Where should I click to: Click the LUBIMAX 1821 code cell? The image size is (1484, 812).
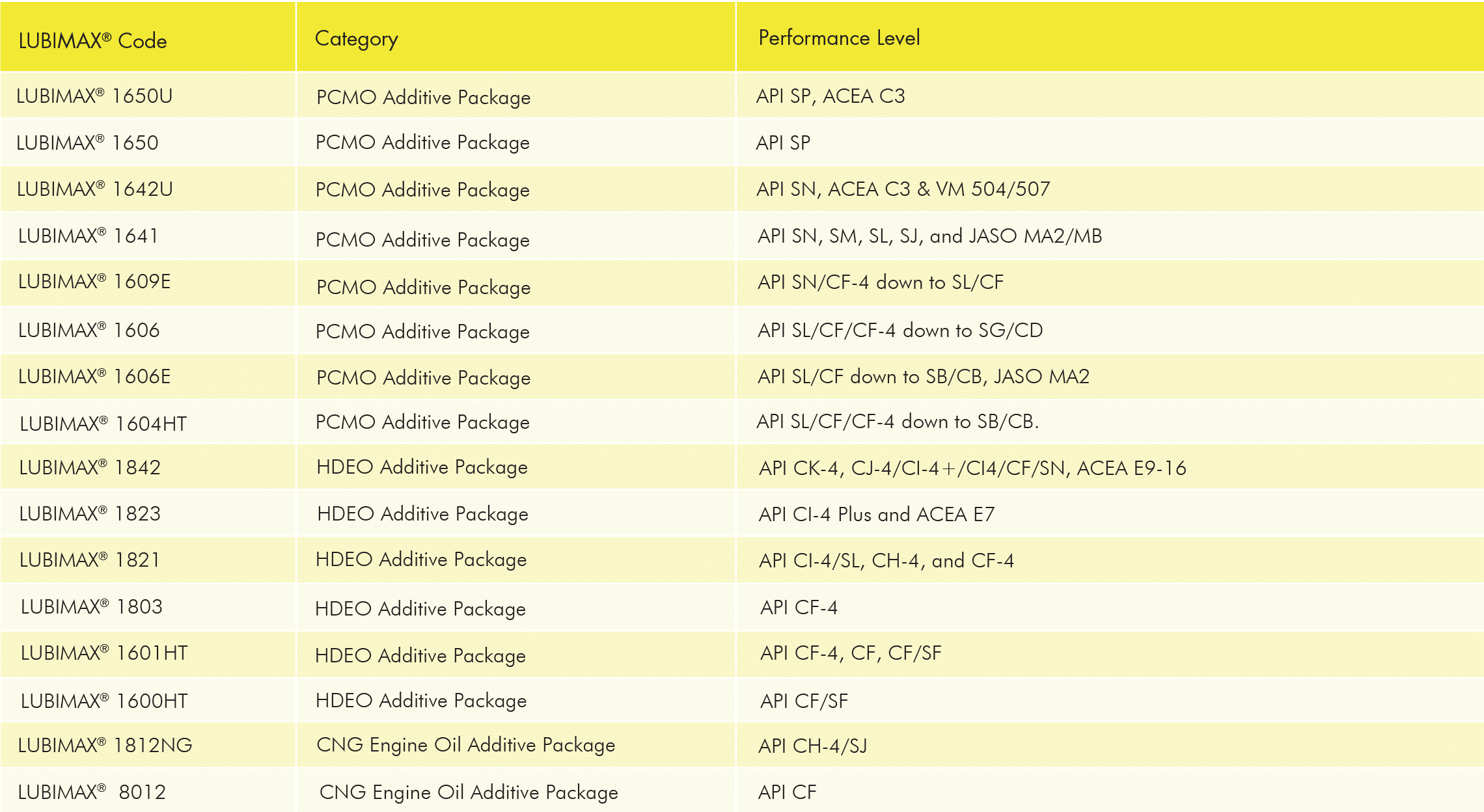tap(147, 560)
